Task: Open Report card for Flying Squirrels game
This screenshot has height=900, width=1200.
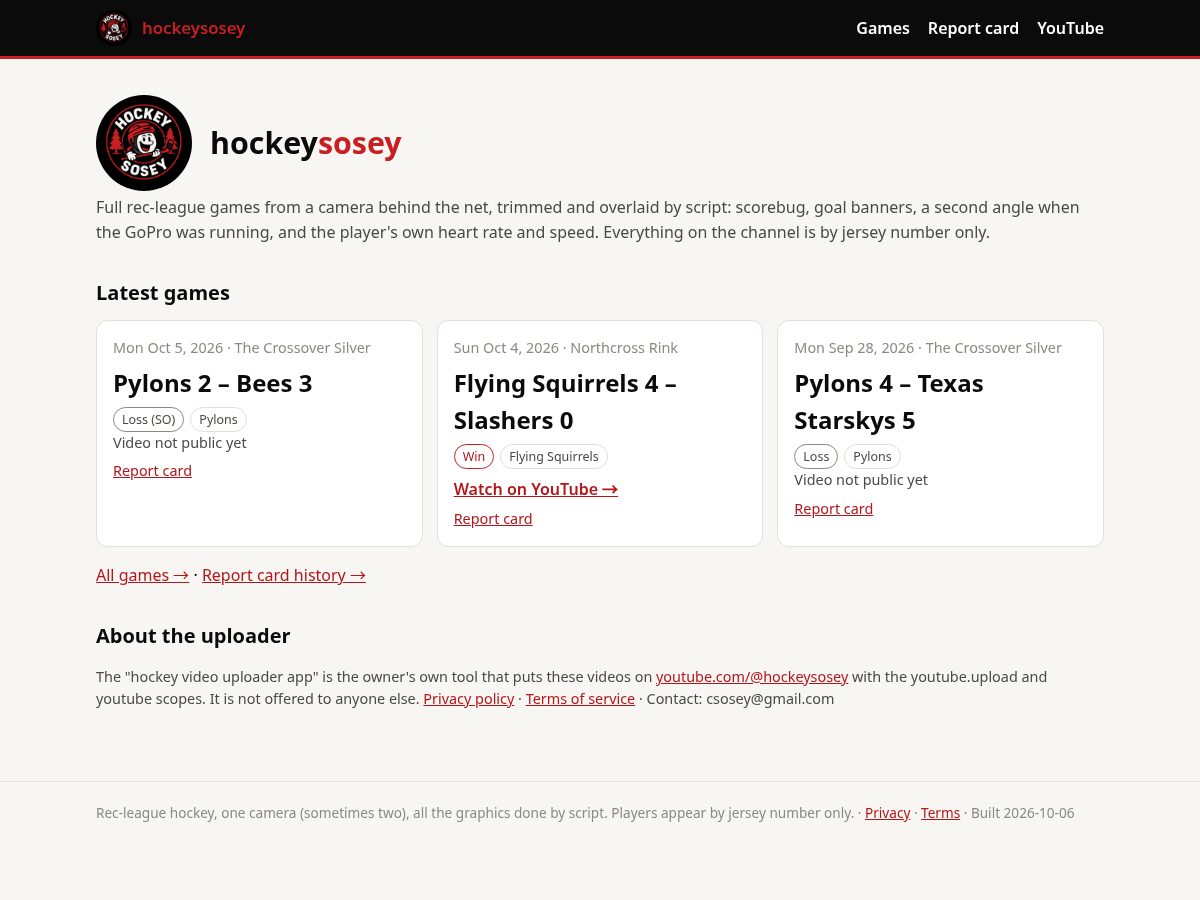Action: tap(493, 519)
